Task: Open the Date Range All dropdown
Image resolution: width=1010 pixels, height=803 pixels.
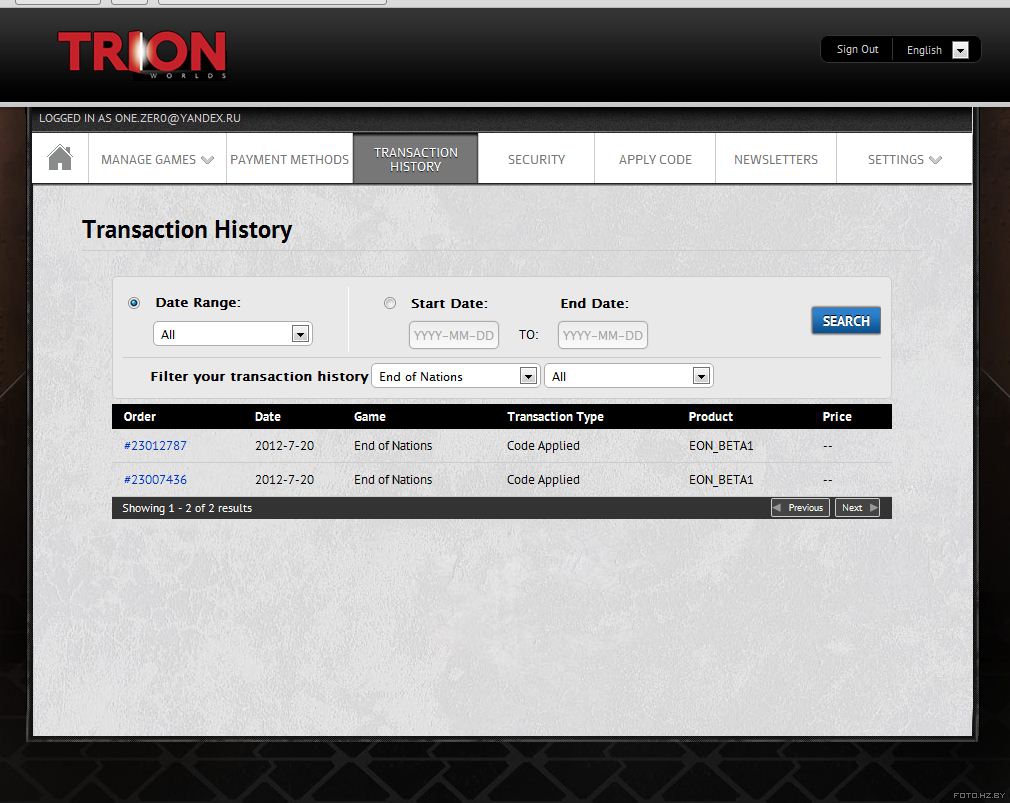Action: 233,334
